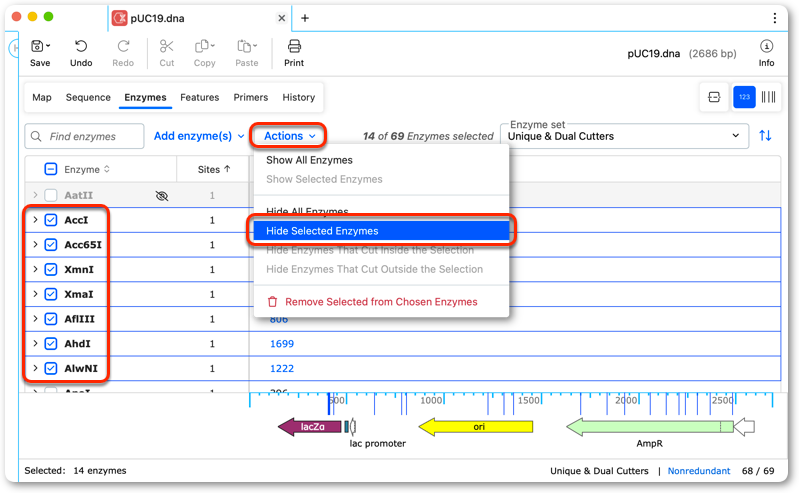Expand the Acc65I row chevron
Viewport: 799px width, 493px height.
35,244
